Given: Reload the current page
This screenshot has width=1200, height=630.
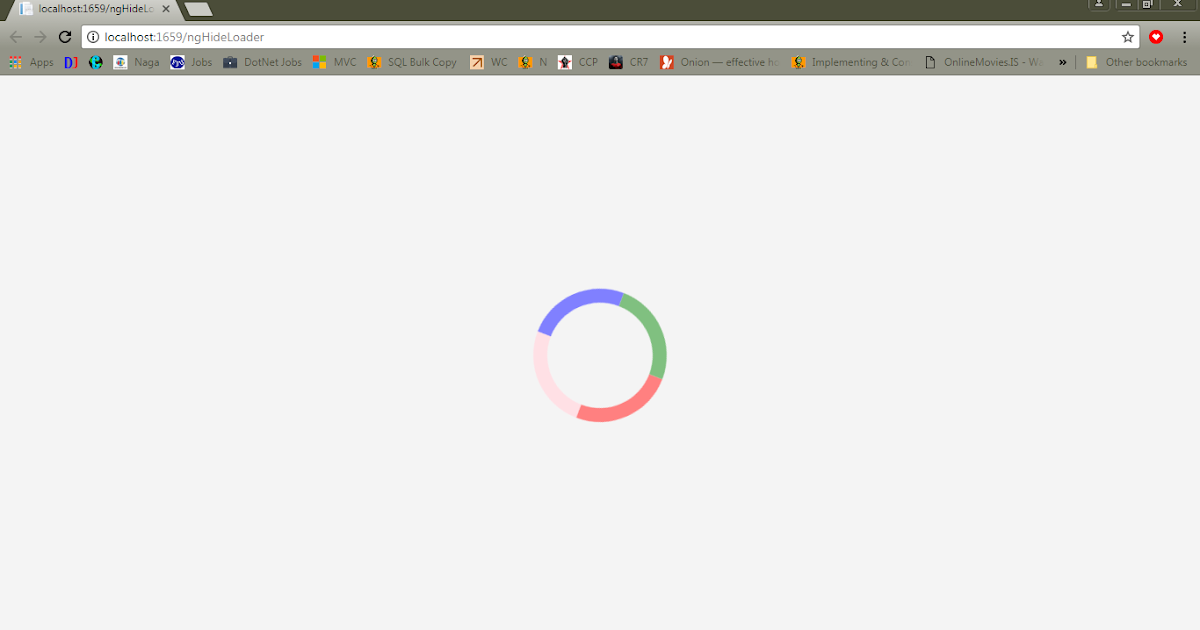Looking at the screenshot, I should [64, 36].
